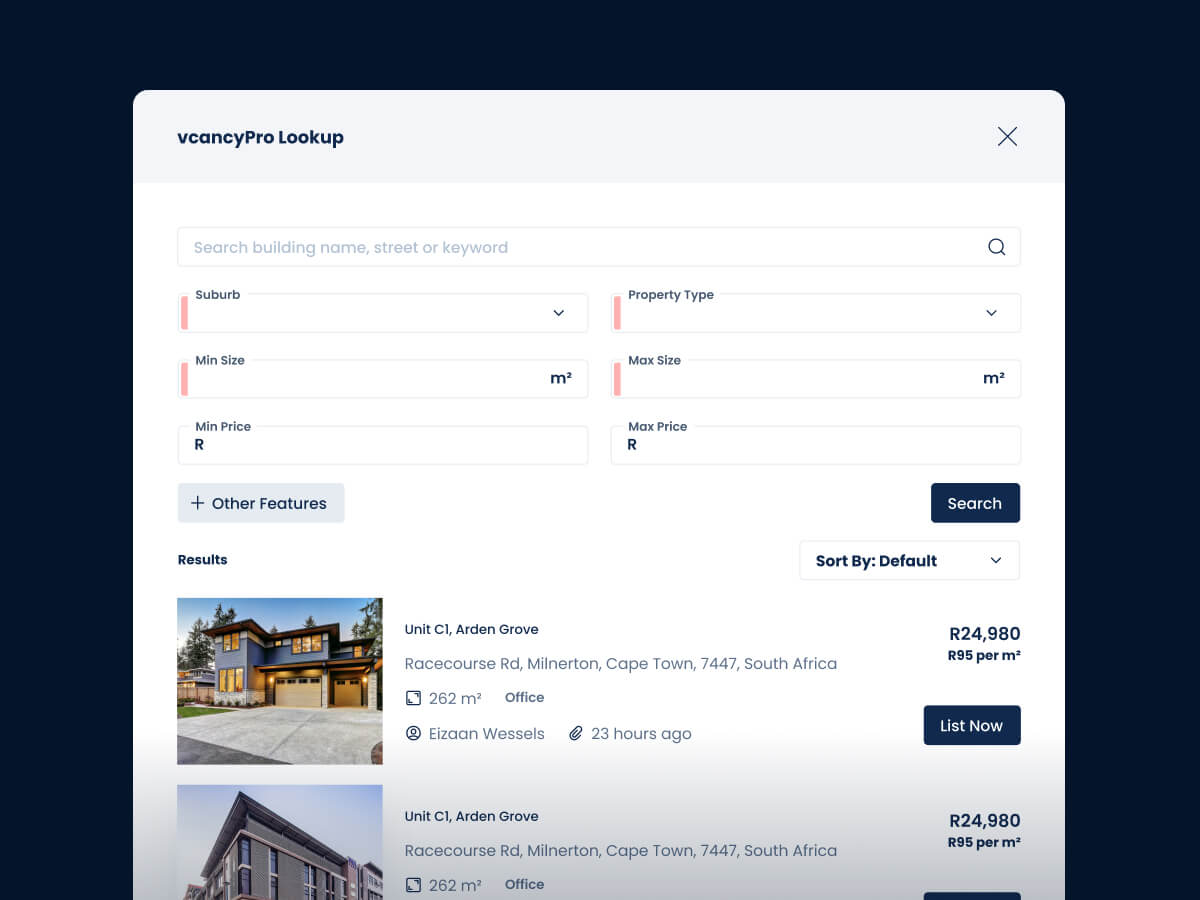The image size is (1200, 900).
Task: Open the apartment building thumbnail of second result
Action: (x=280, y=842)
